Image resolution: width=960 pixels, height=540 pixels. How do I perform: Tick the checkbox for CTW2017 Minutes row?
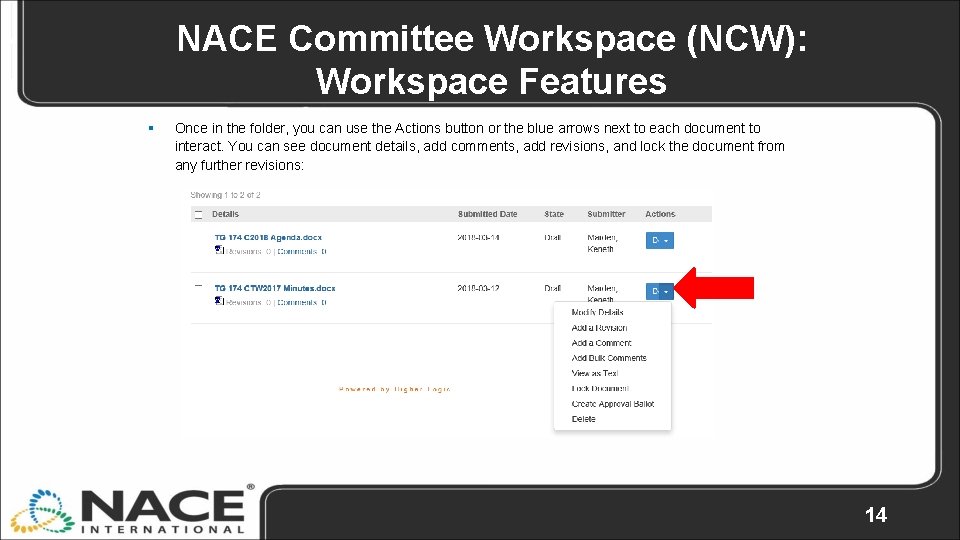(198, 286)
